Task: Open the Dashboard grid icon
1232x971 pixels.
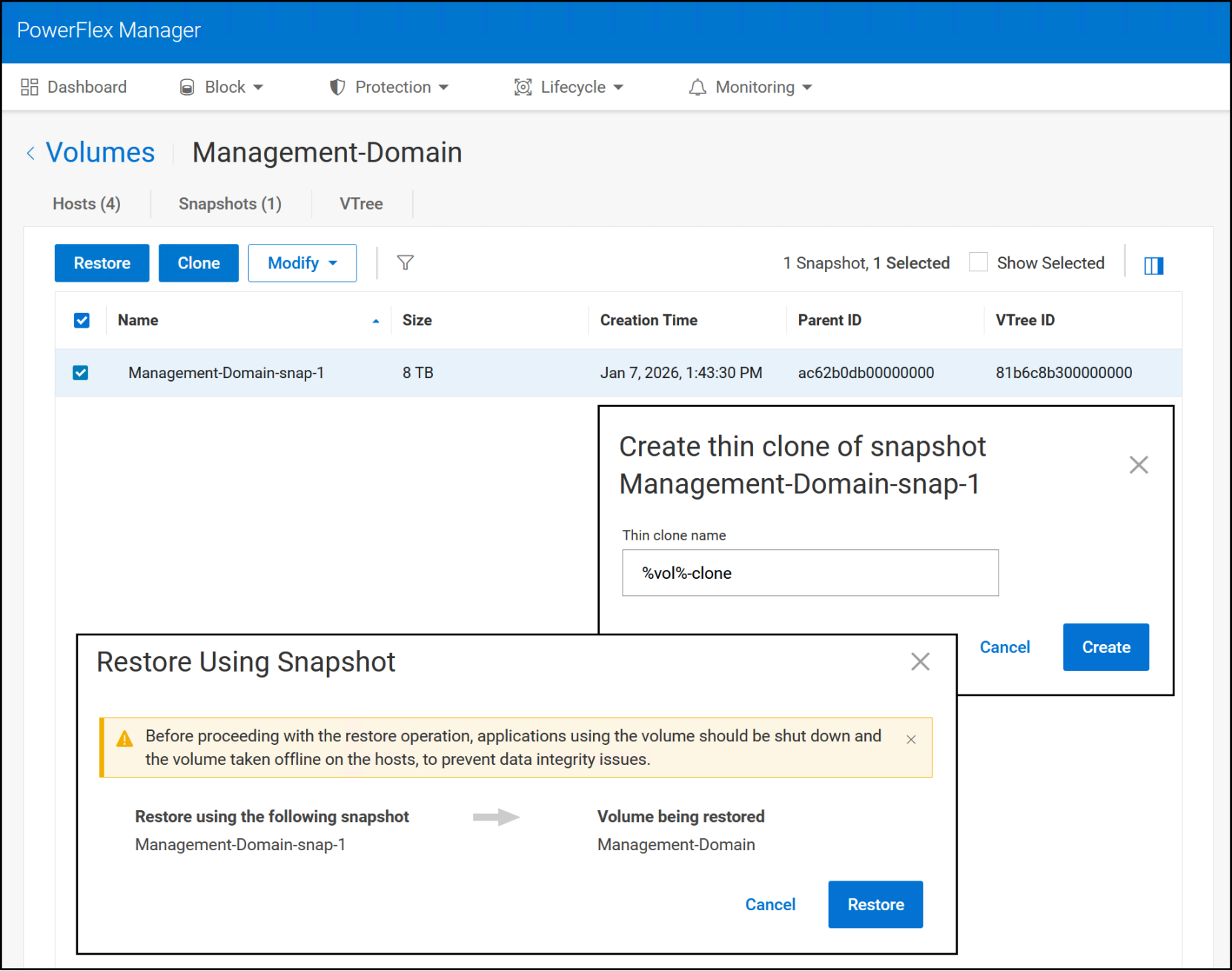Action: (30, 87)
